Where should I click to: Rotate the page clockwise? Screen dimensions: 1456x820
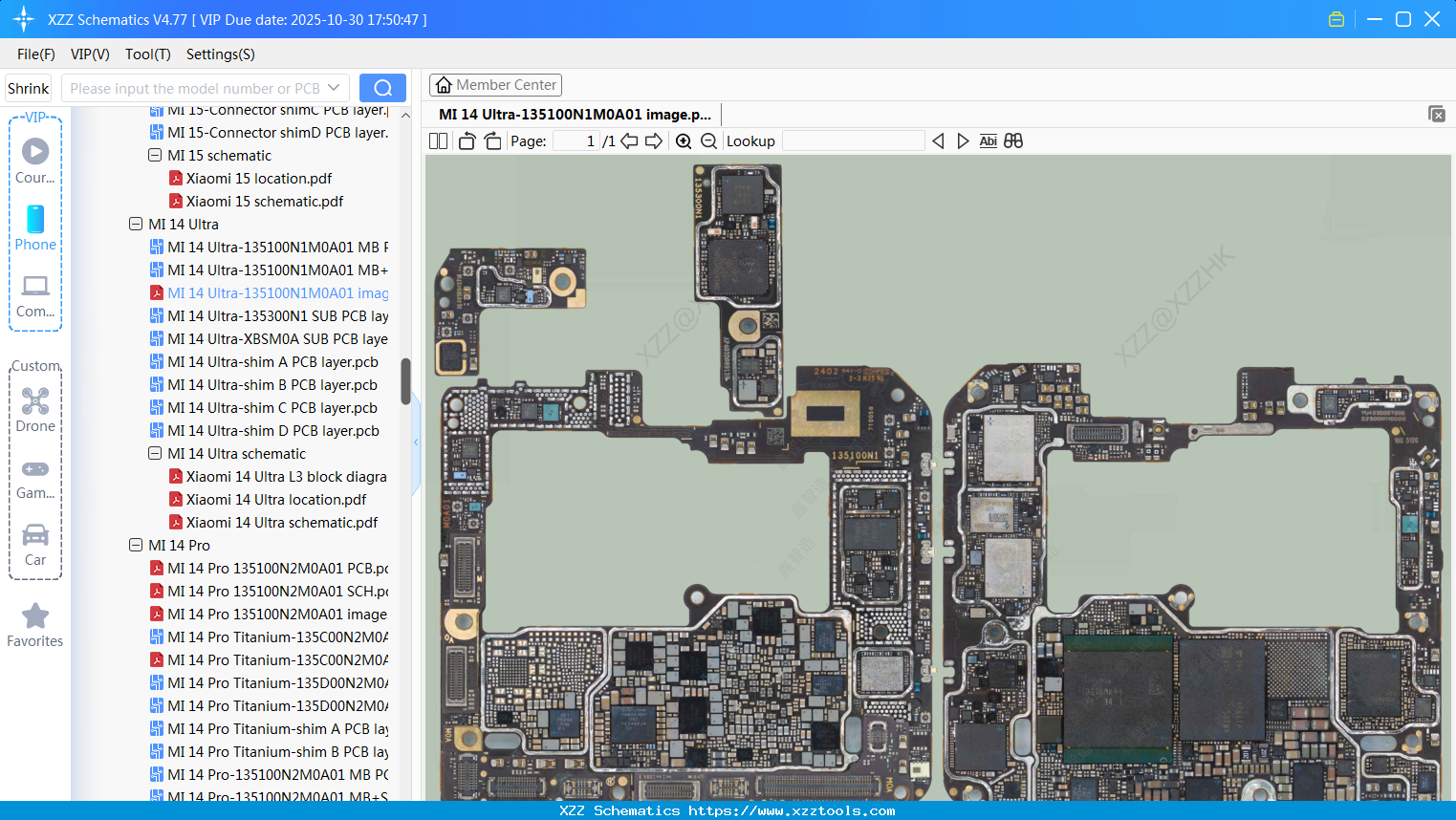point(492,140)
